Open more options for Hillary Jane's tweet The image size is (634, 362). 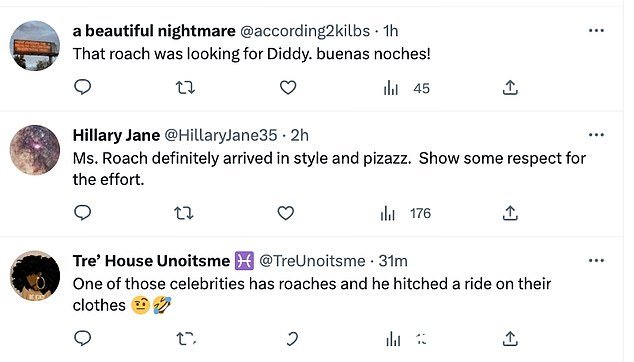[x=596, y=135]
